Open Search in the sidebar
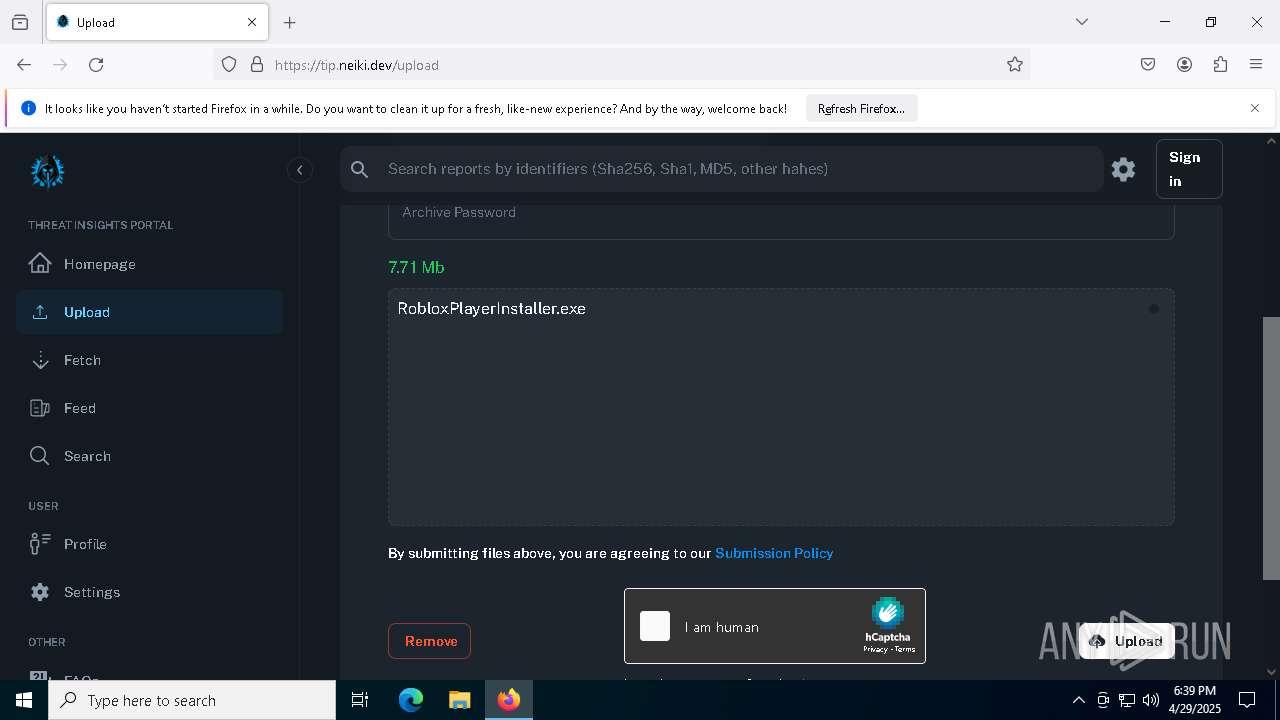Screen dimensions: 1280x720 (149, 456)
